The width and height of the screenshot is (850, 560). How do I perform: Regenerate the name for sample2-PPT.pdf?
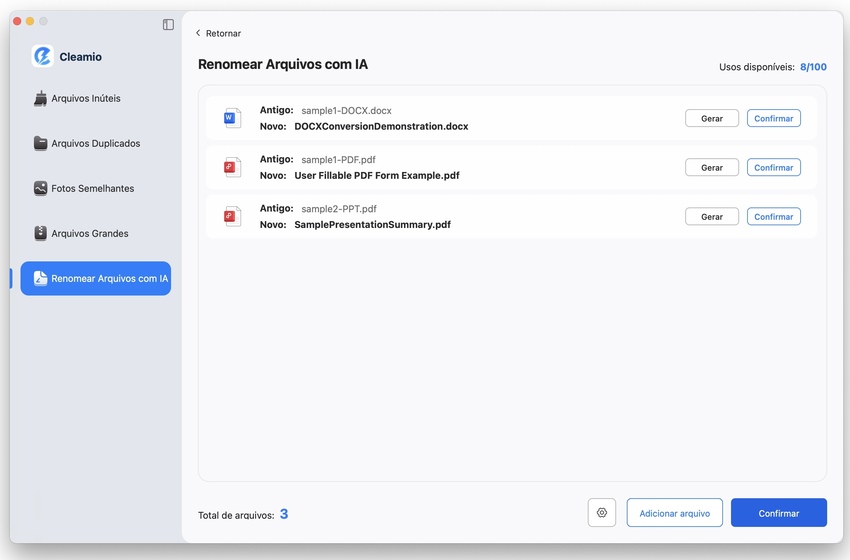711,216
